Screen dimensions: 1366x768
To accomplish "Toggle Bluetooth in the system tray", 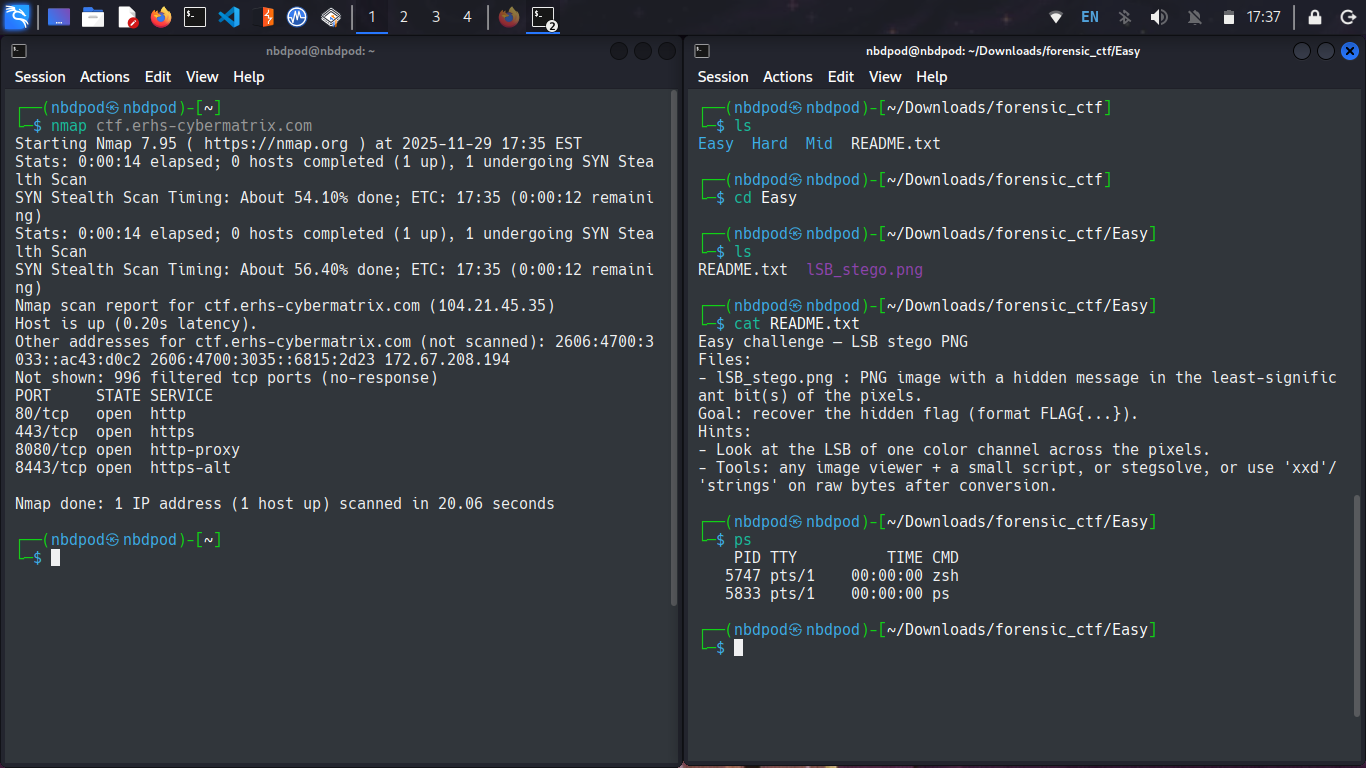I will [x=1125, y=17].
